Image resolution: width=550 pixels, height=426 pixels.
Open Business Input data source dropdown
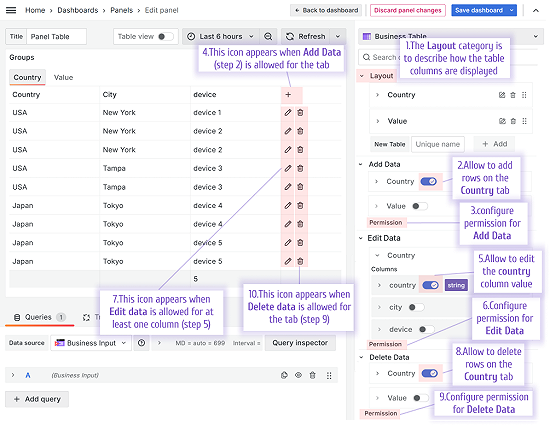click(91, 343)
